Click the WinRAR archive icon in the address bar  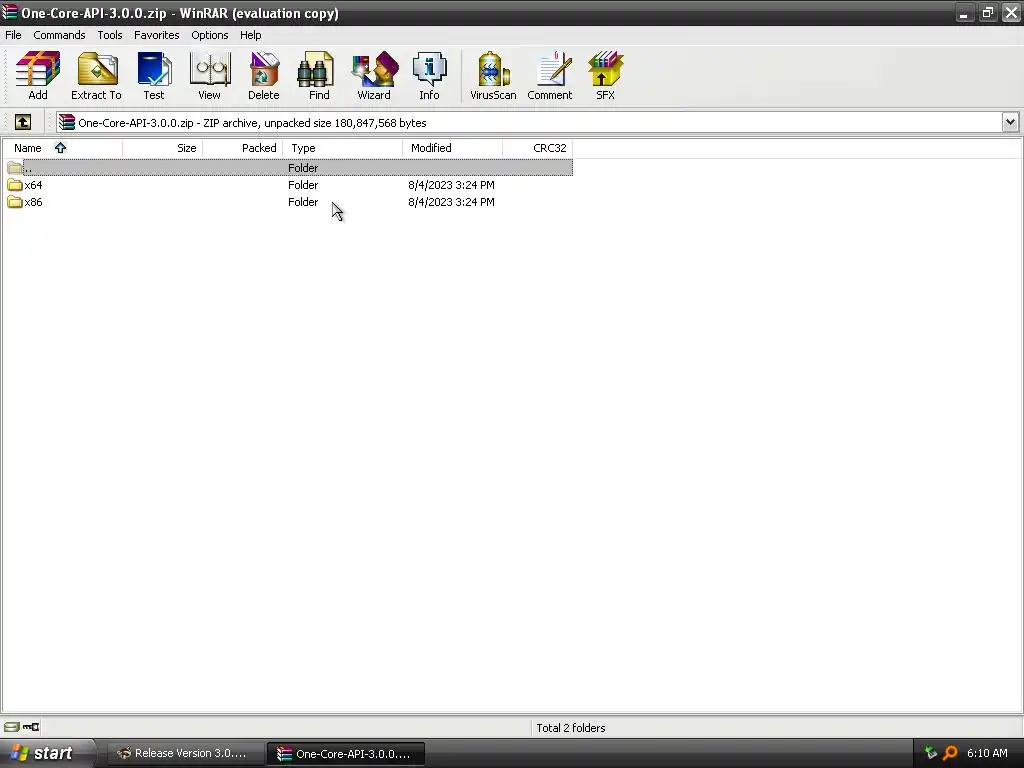click(x=67, y=123)
